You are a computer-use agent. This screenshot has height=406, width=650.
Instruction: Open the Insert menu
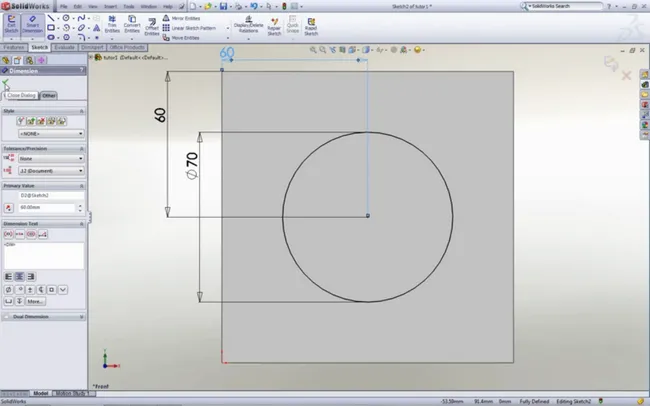click(x=110, y=7)
